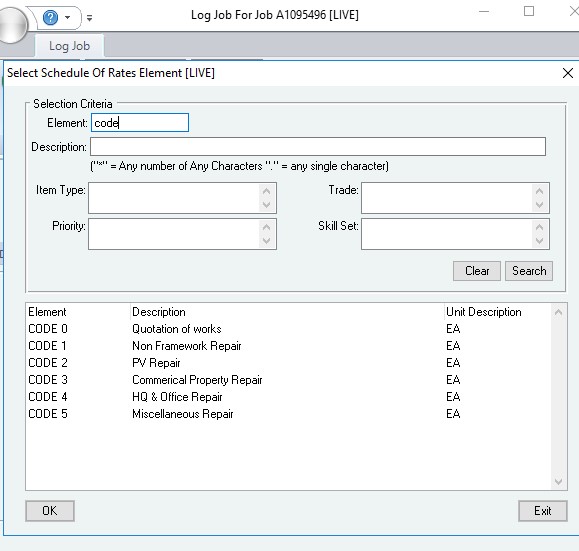579x551 pixels.
Task: Click down arrow in Item Type list
Action: tap(267, 205)
